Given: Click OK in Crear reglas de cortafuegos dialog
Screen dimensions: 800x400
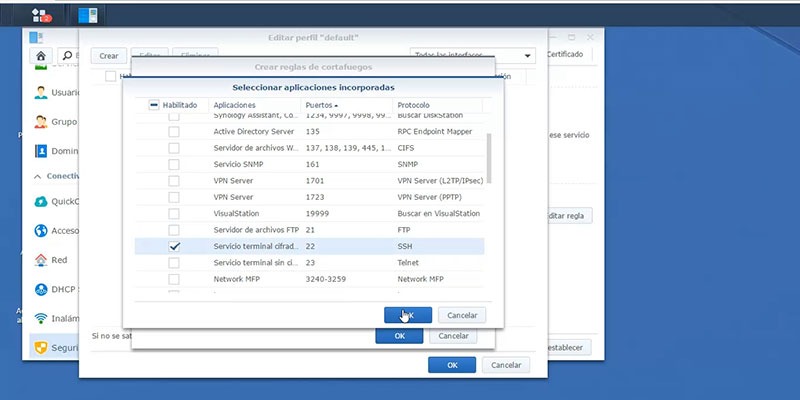Looking at the screenshot, I should point(399,336).
